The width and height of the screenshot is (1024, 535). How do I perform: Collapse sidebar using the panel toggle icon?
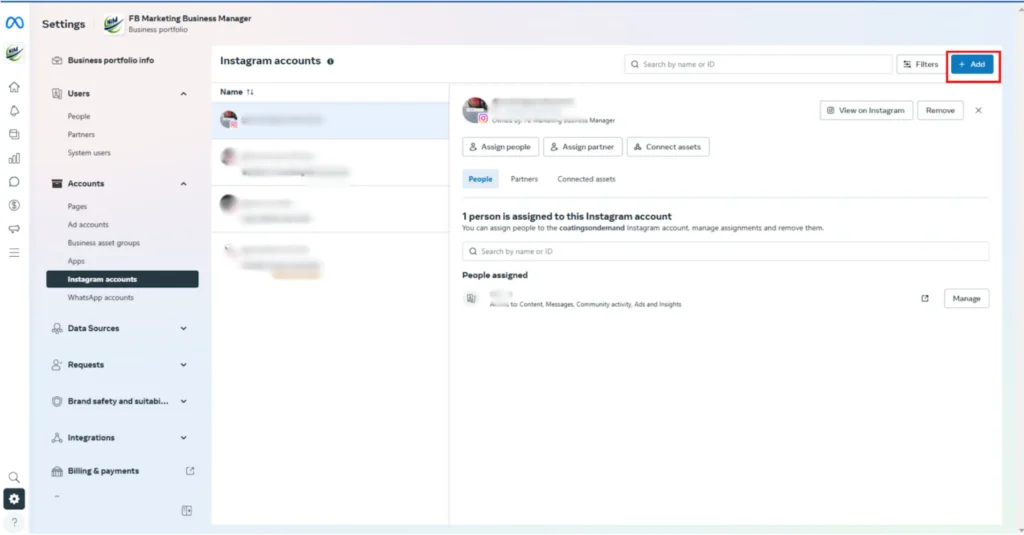click(187, 511)
